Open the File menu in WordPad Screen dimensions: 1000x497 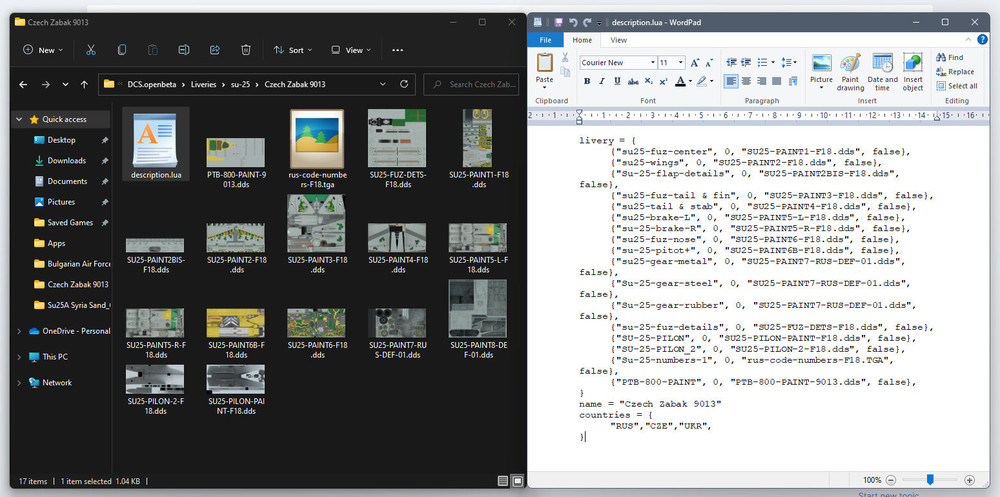coord(545,40)
